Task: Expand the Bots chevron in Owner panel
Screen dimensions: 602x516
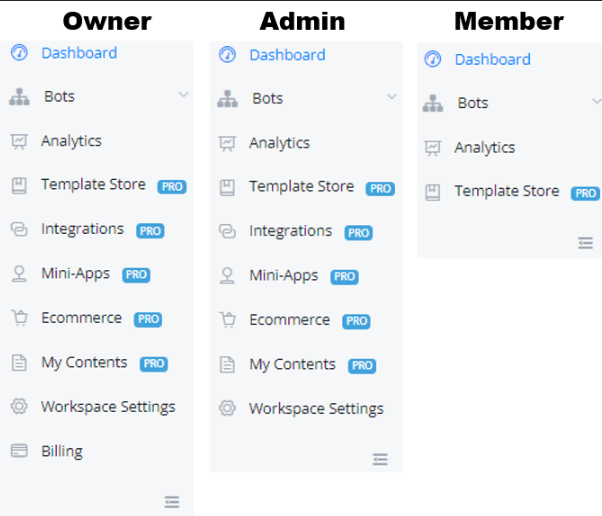Action: [x=183, y=95]
